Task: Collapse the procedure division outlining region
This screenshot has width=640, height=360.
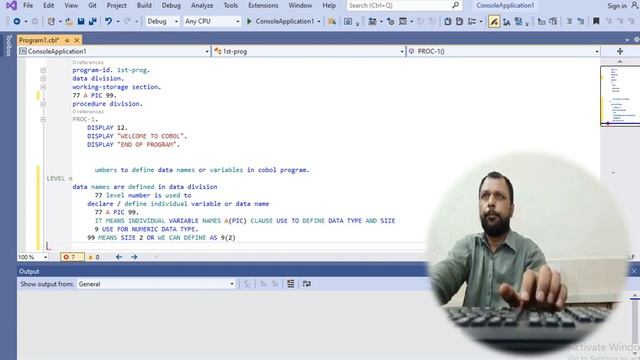Action: (x=43, y=104)
